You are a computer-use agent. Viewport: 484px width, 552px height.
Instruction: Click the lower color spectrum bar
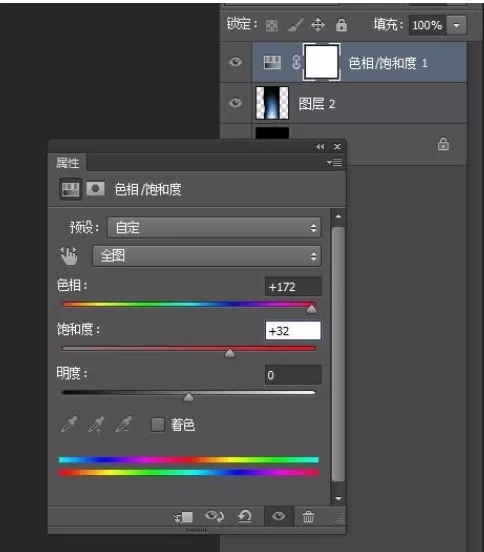(189, 472)
